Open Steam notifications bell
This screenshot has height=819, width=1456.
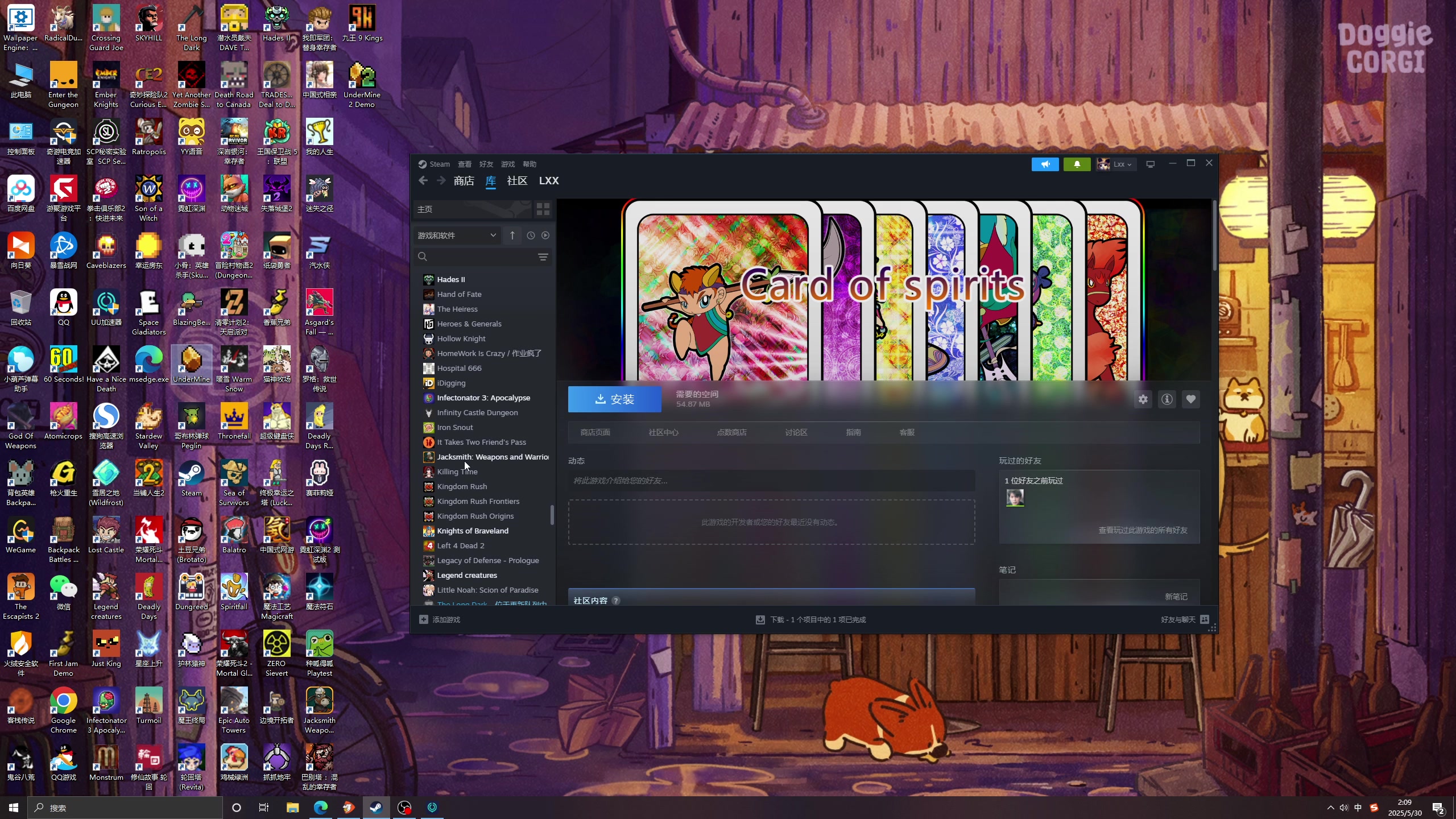1077,164
